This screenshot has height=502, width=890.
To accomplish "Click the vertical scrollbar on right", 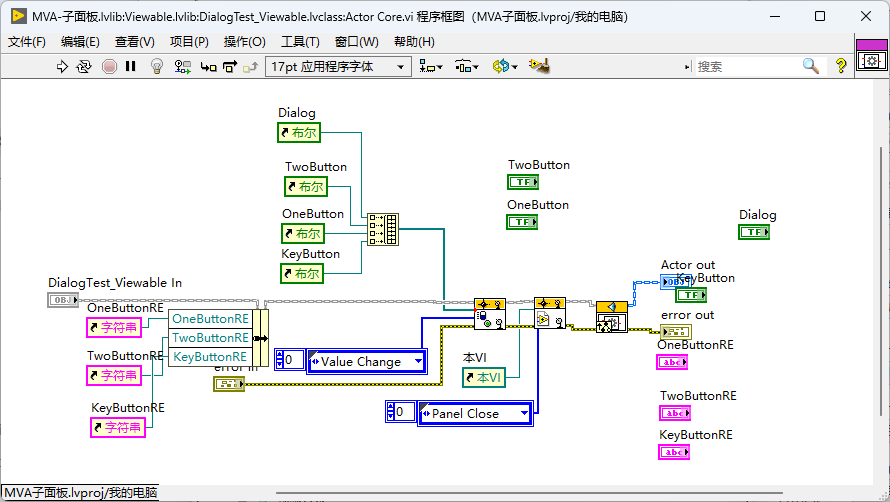I will [881, 281].
